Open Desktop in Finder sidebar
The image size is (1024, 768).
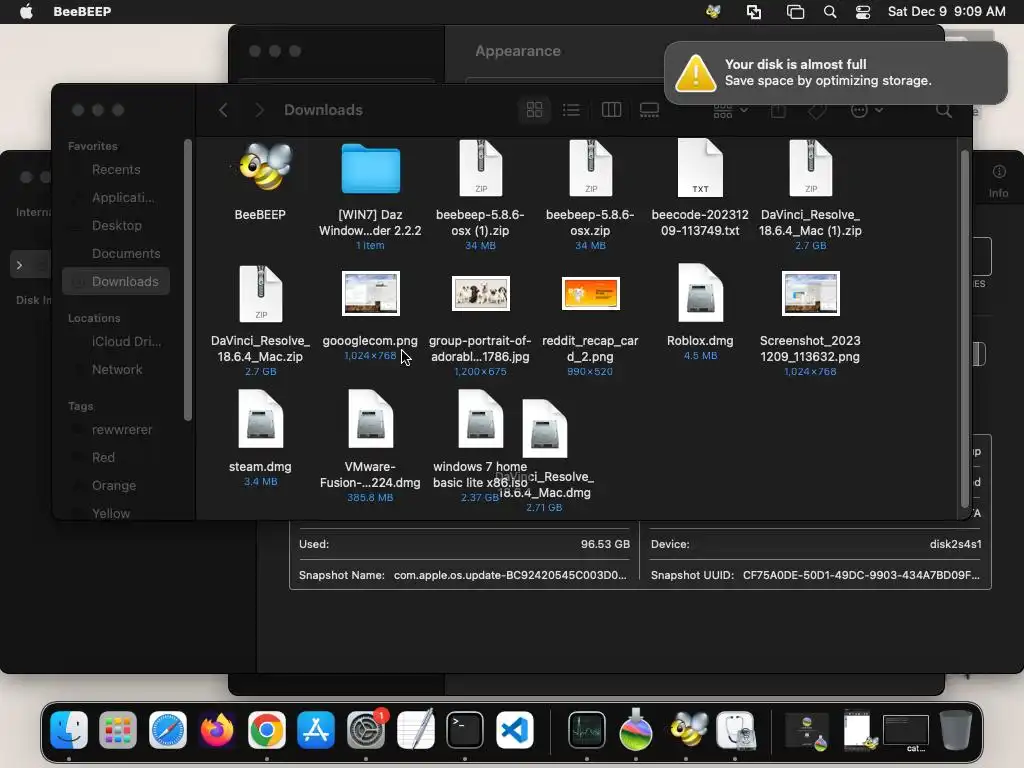click(x=115, y=225)
